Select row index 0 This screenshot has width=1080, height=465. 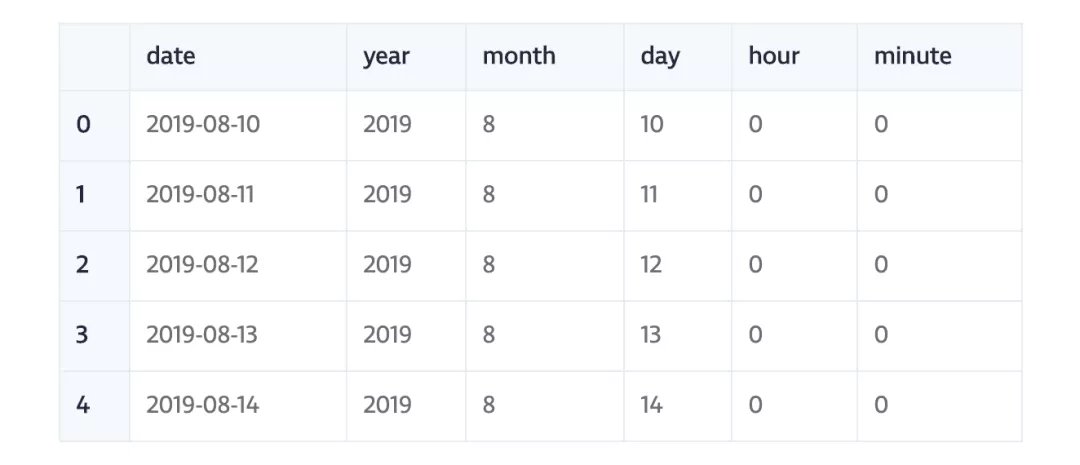[x=84, y=125]
